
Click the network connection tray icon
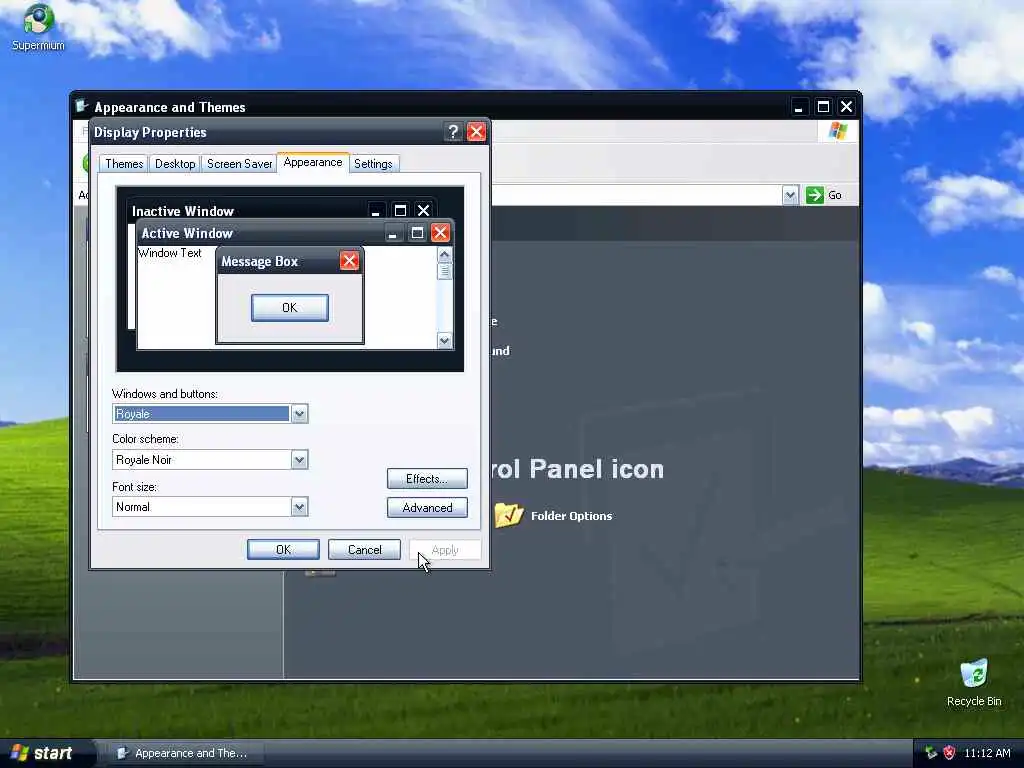[x=931, y=753]
